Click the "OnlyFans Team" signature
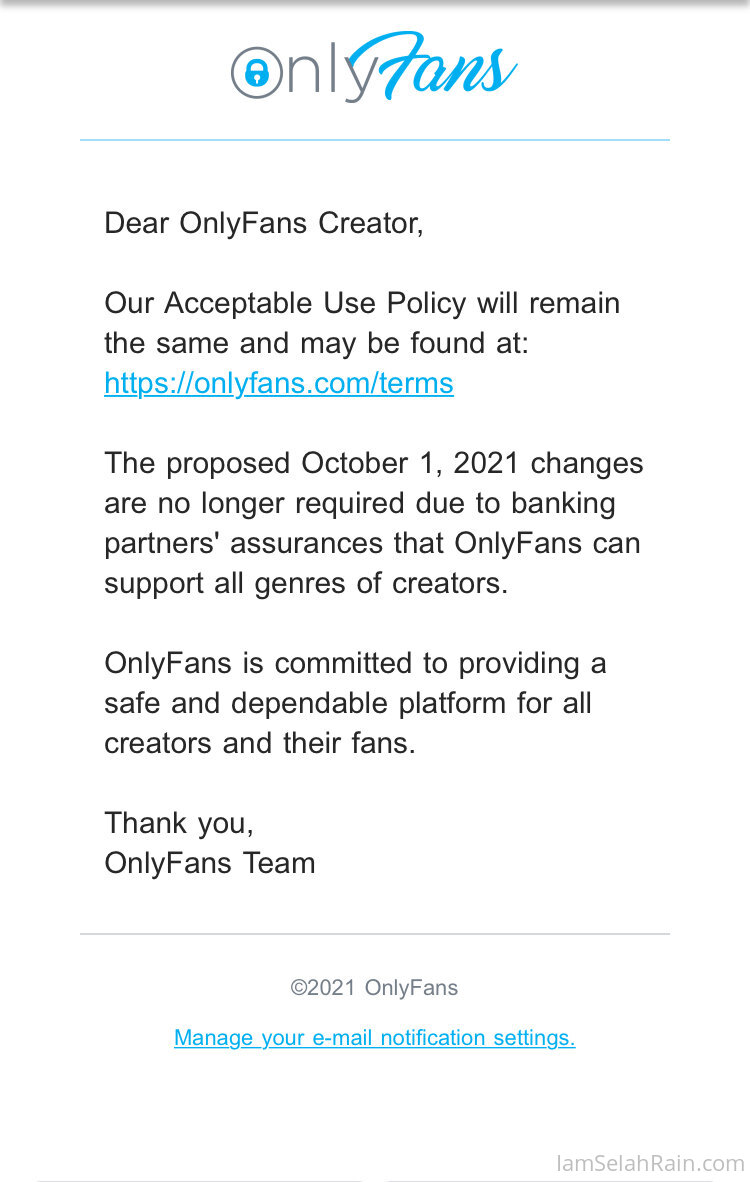The image size is (750, 1182). [210, 863]
